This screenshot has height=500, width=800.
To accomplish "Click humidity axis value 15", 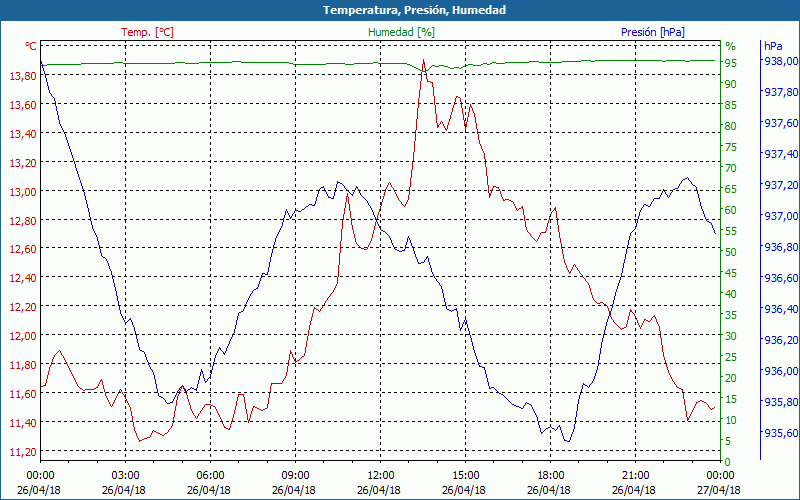I will (x=731, y=399).
